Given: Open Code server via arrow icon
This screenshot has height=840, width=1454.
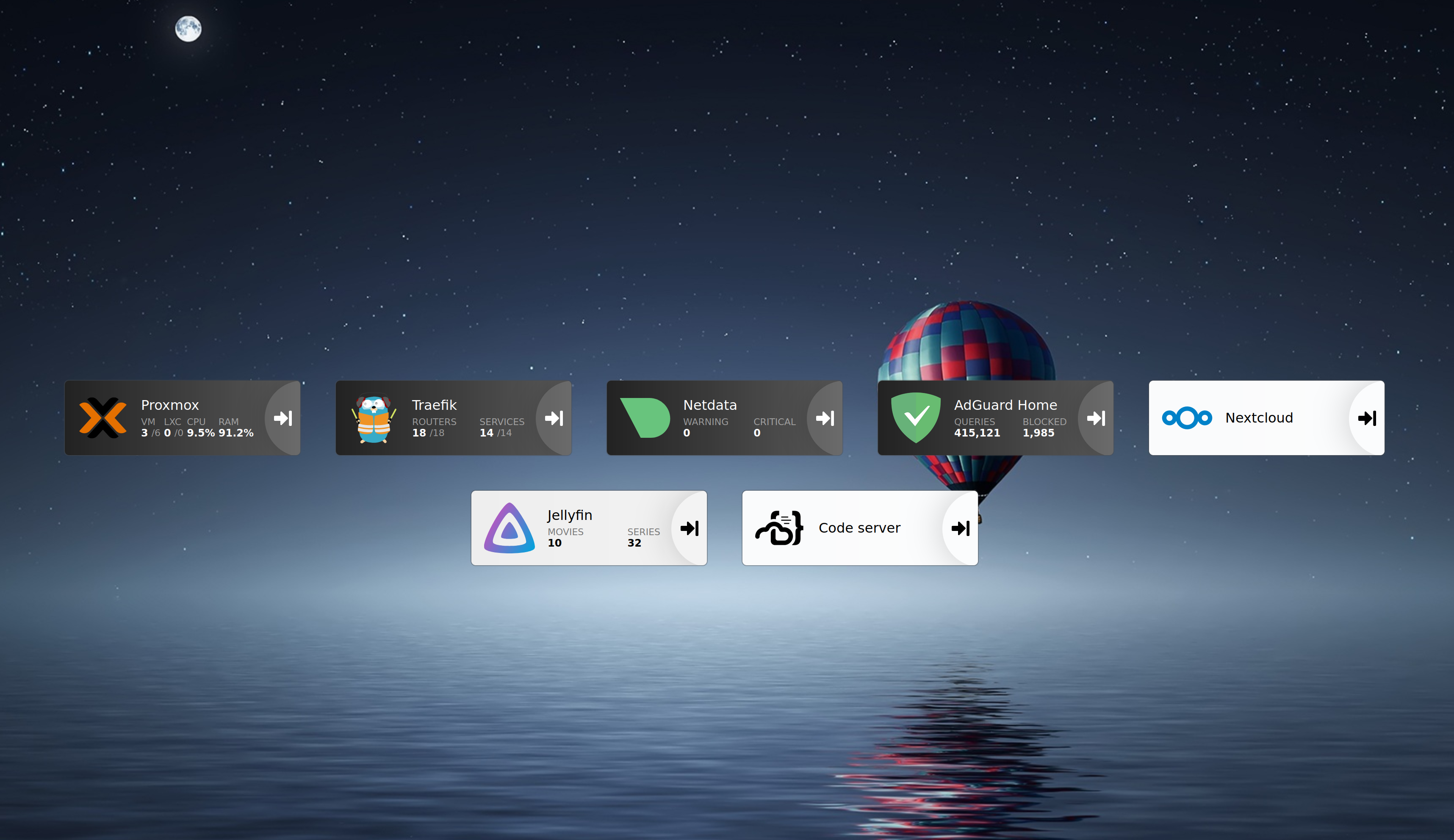Looking at the screenshot, I should (961, 528).
